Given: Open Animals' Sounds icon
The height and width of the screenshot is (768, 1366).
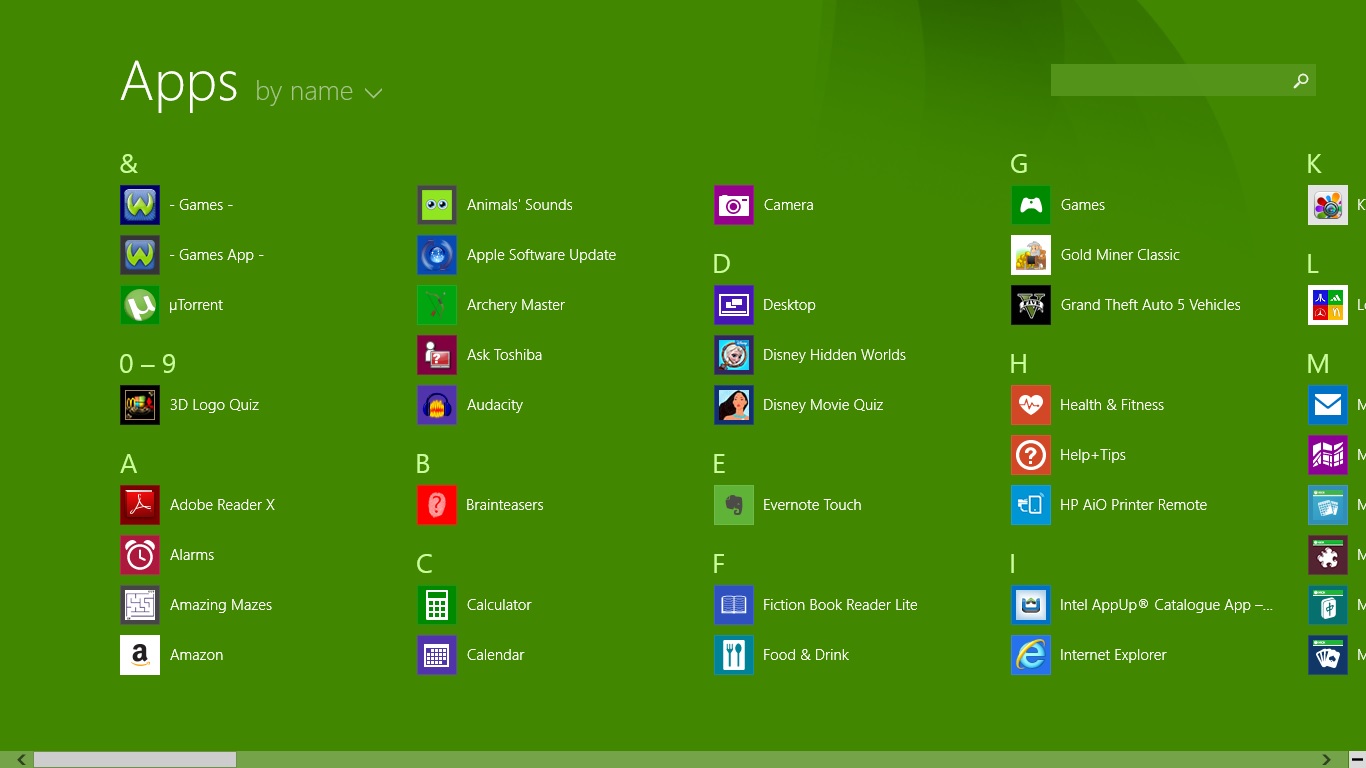Looking at the screenshot, I should pos(437,205).
